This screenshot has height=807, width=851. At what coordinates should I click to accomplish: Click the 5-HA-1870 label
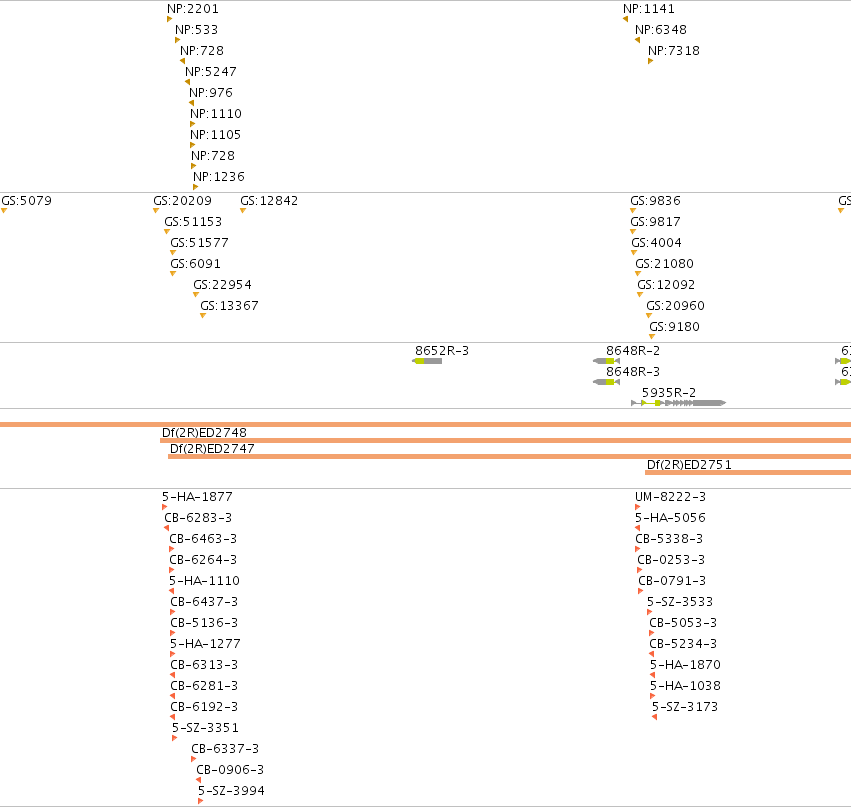click(685, 664)
